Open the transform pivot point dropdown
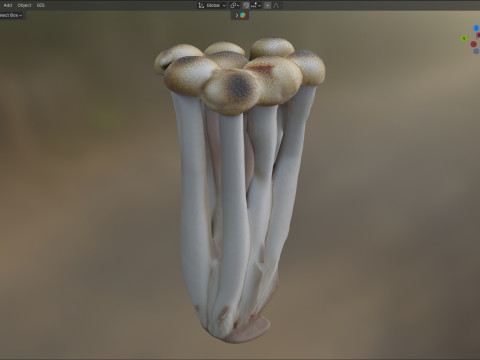 point(235,5)
